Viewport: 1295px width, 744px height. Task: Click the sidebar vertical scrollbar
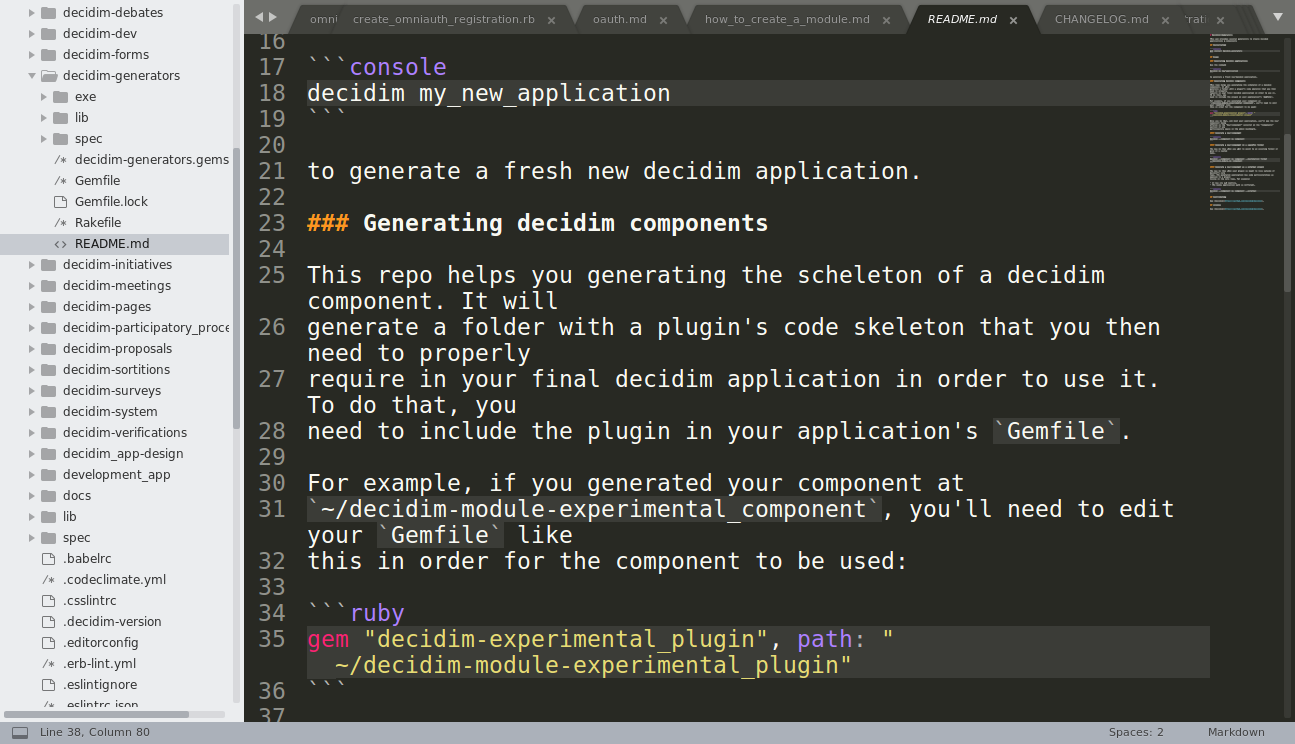tap(237, 290)
